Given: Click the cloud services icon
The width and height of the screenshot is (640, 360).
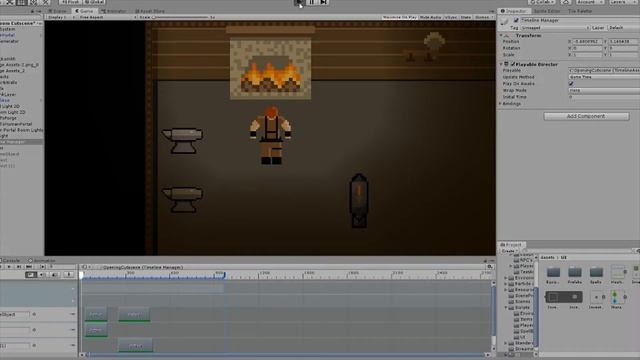Looking at the screenshot, I should 566,2.
